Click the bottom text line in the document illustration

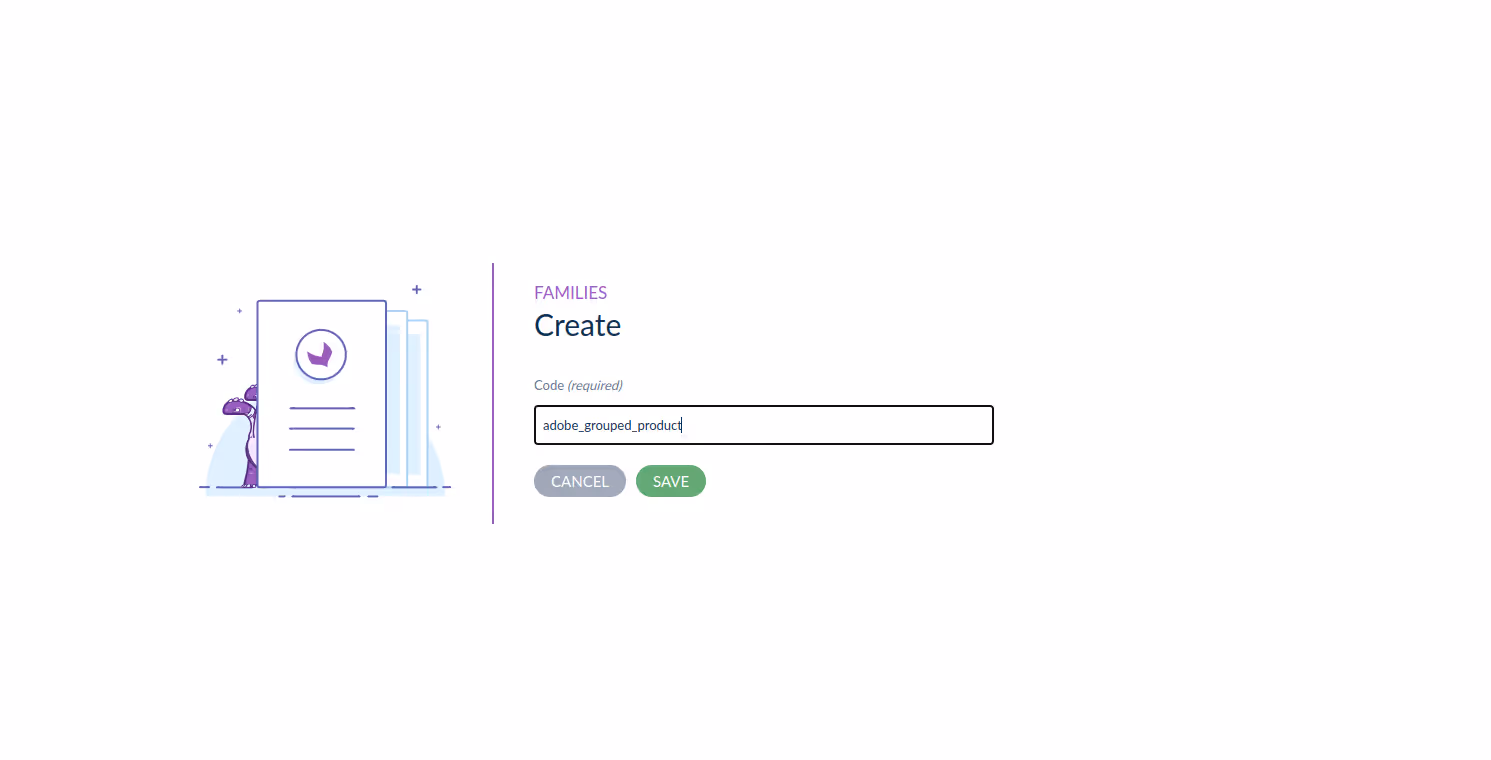[x=322, y=450]
